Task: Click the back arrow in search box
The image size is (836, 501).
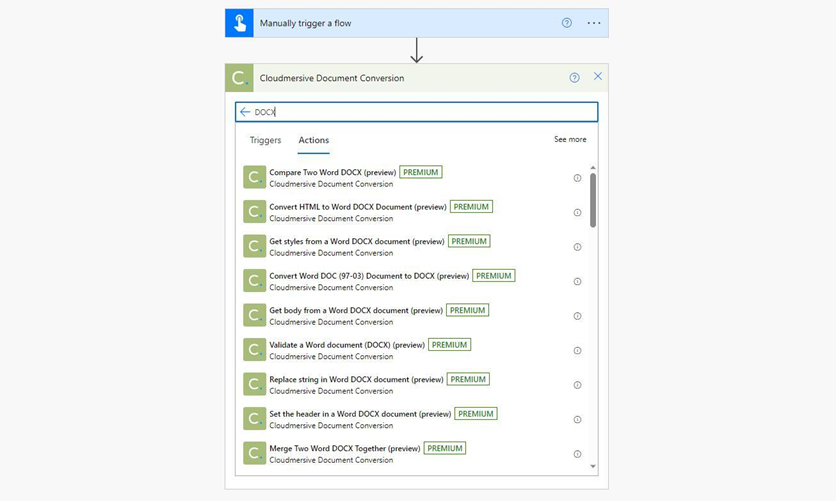Action: coord(245,112)
